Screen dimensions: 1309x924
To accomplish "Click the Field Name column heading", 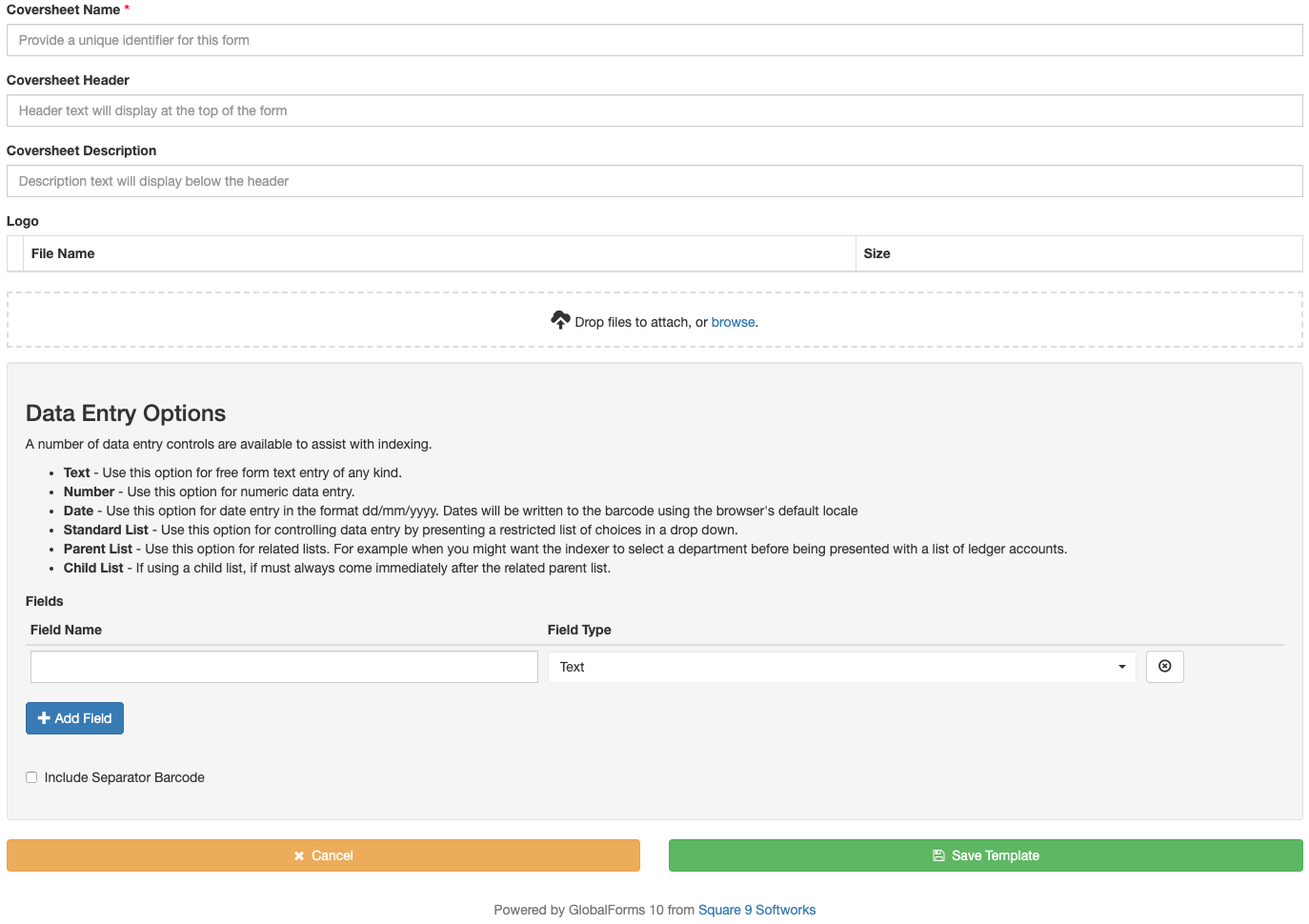I will pyautogui.click(x=66, y=630).
